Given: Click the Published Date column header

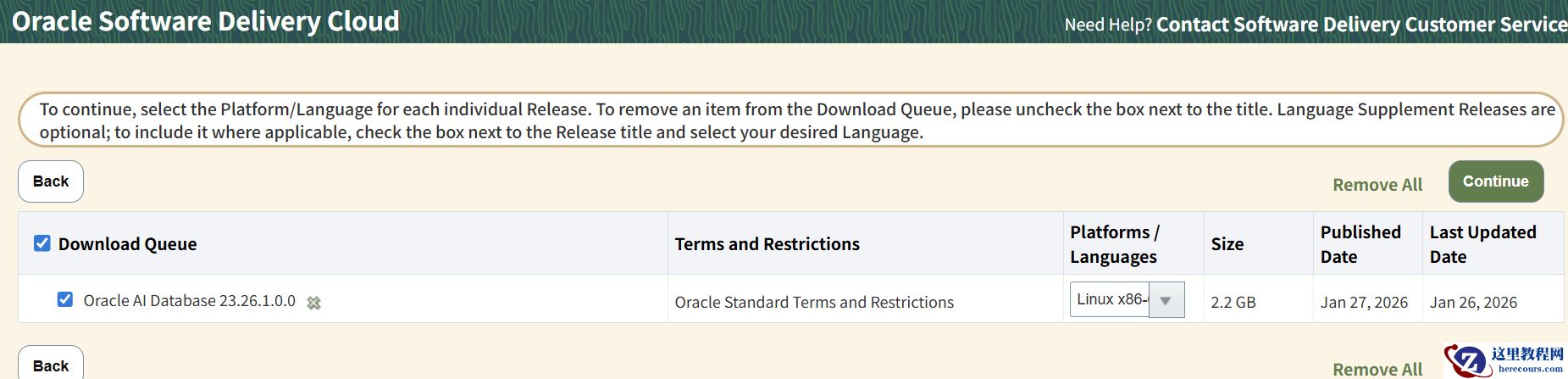Looking at the screenshot, I should pos(1360,244).
